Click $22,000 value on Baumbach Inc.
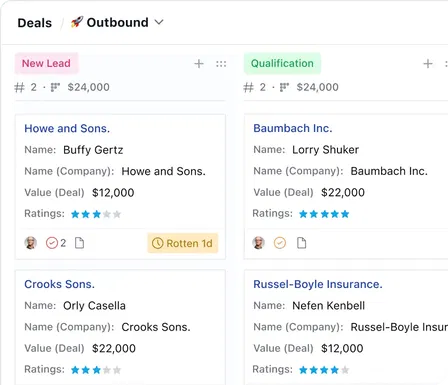This screenshot has height=385, width=448. tap(343, 192)
